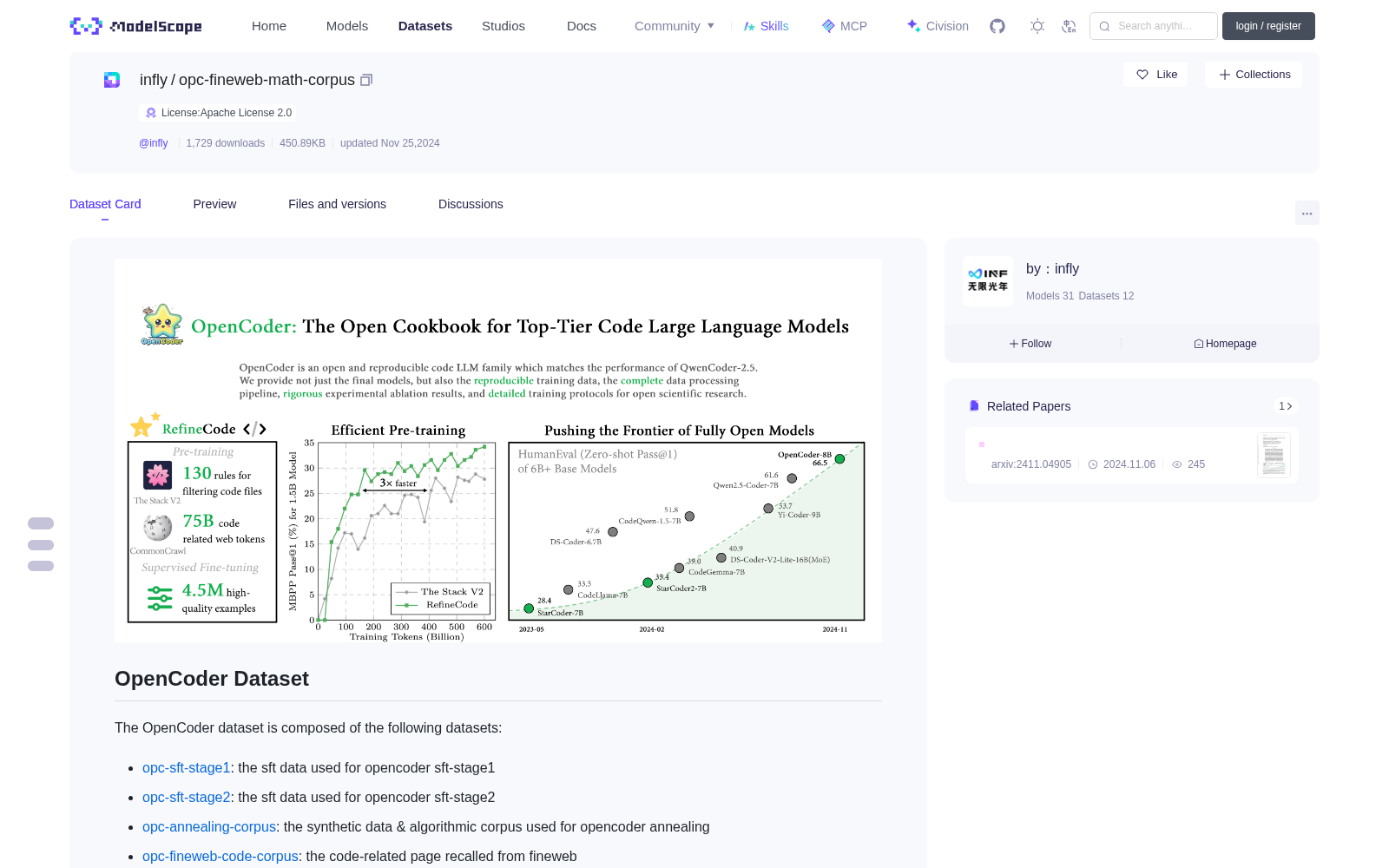Click the floating sidebar outline handle
The image size is (1389, 868).
(x=41, y=544)
